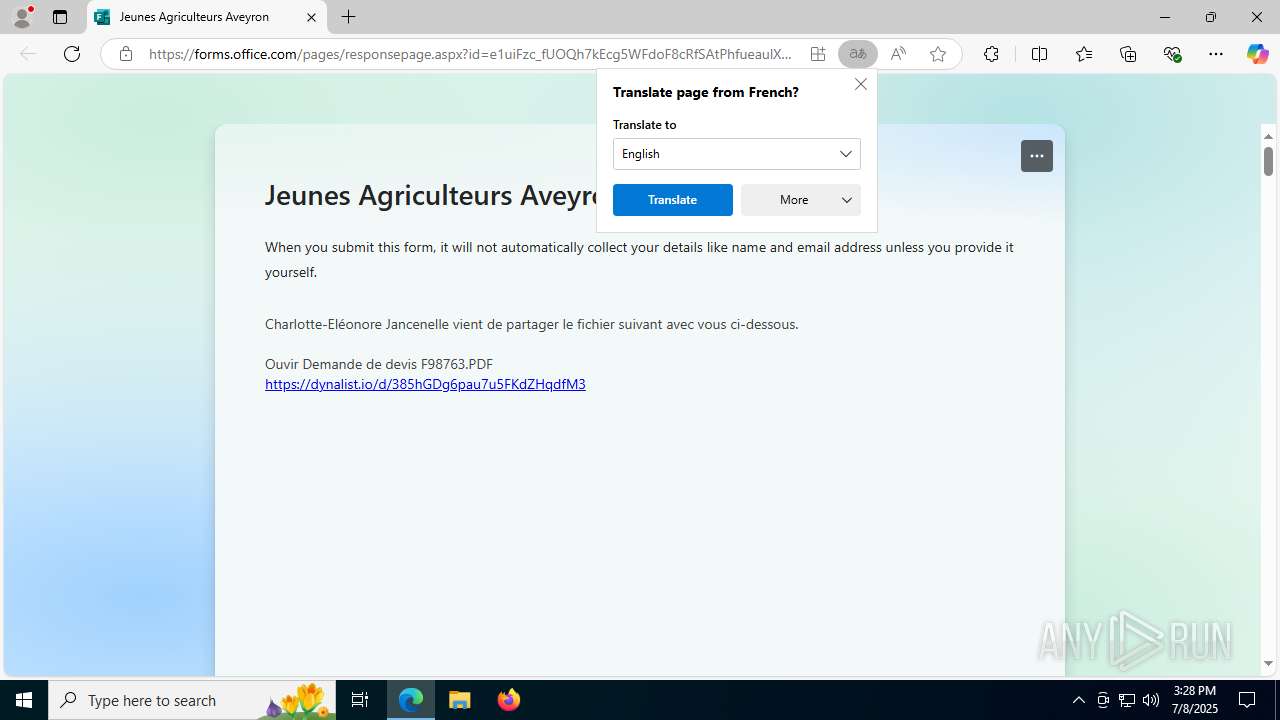1280x720 pixels.
Task: Close the Jeunes Agriculteurs Aveyron tab
Action: (311, 17)
